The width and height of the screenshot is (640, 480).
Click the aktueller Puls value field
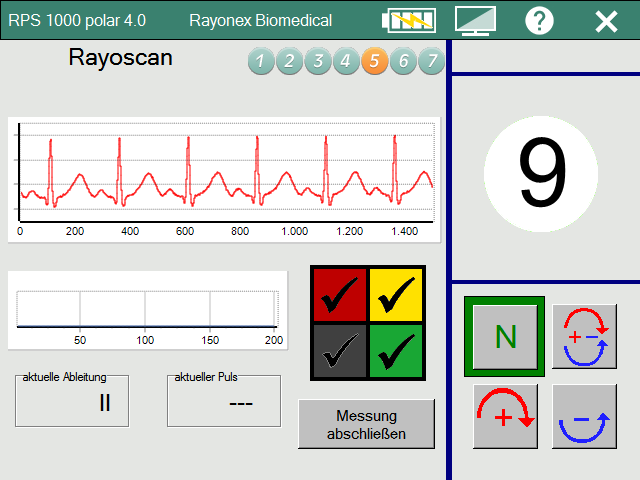coord(224,401)
